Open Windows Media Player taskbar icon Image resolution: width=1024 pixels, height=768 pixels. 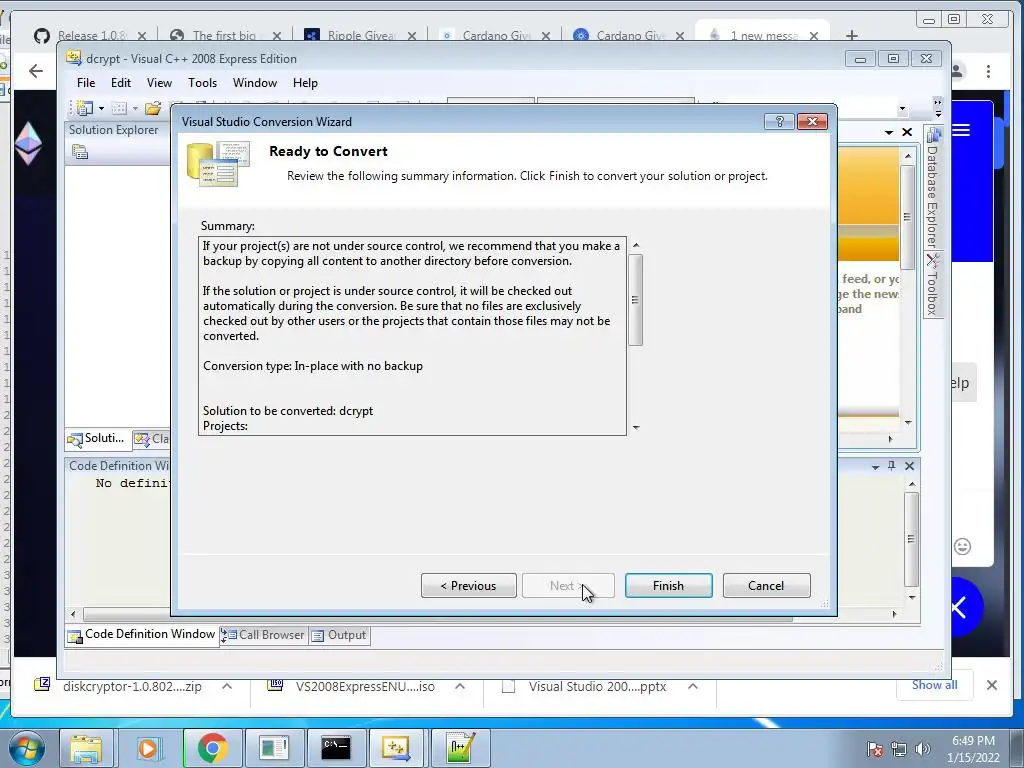(x=148, y=748)
